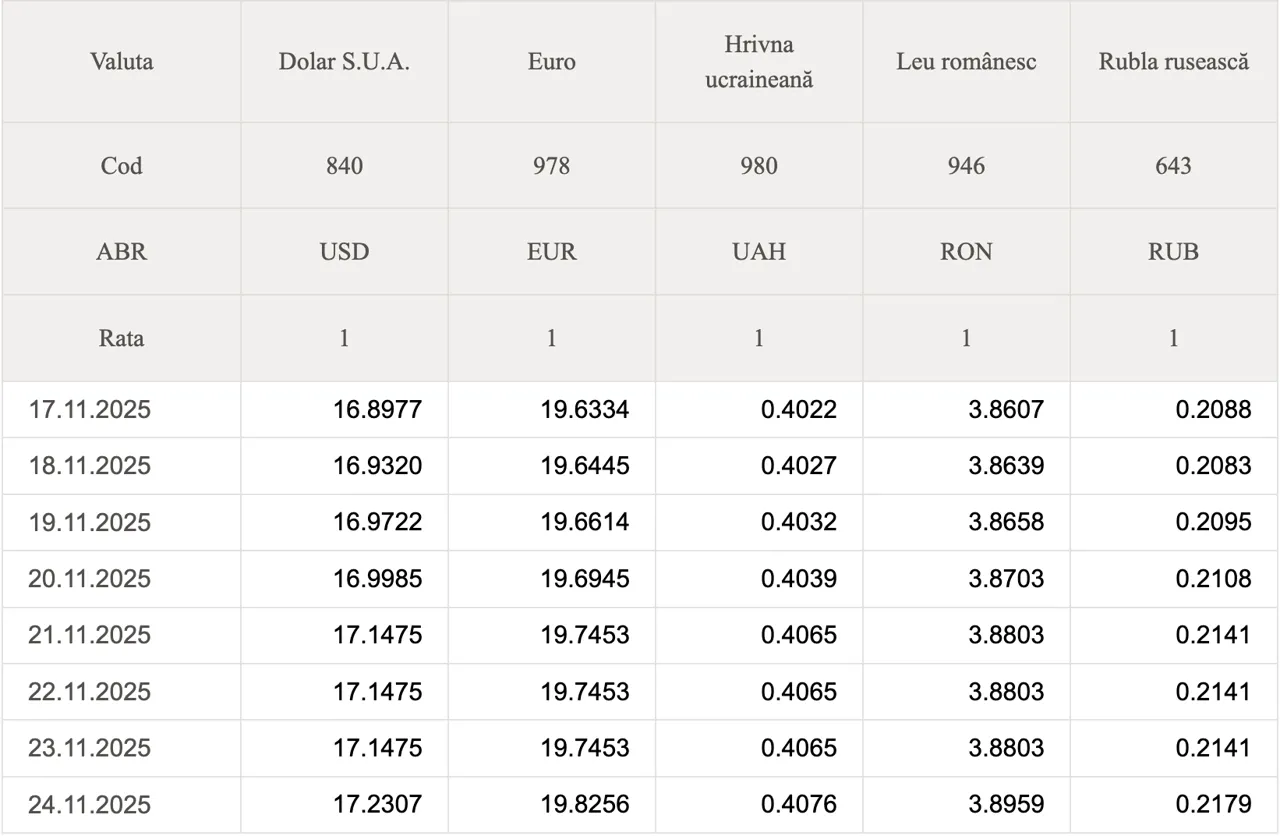Screen dimensions: 1280x836
Task: Click the Valuta header cell
Action: [121, 62]
